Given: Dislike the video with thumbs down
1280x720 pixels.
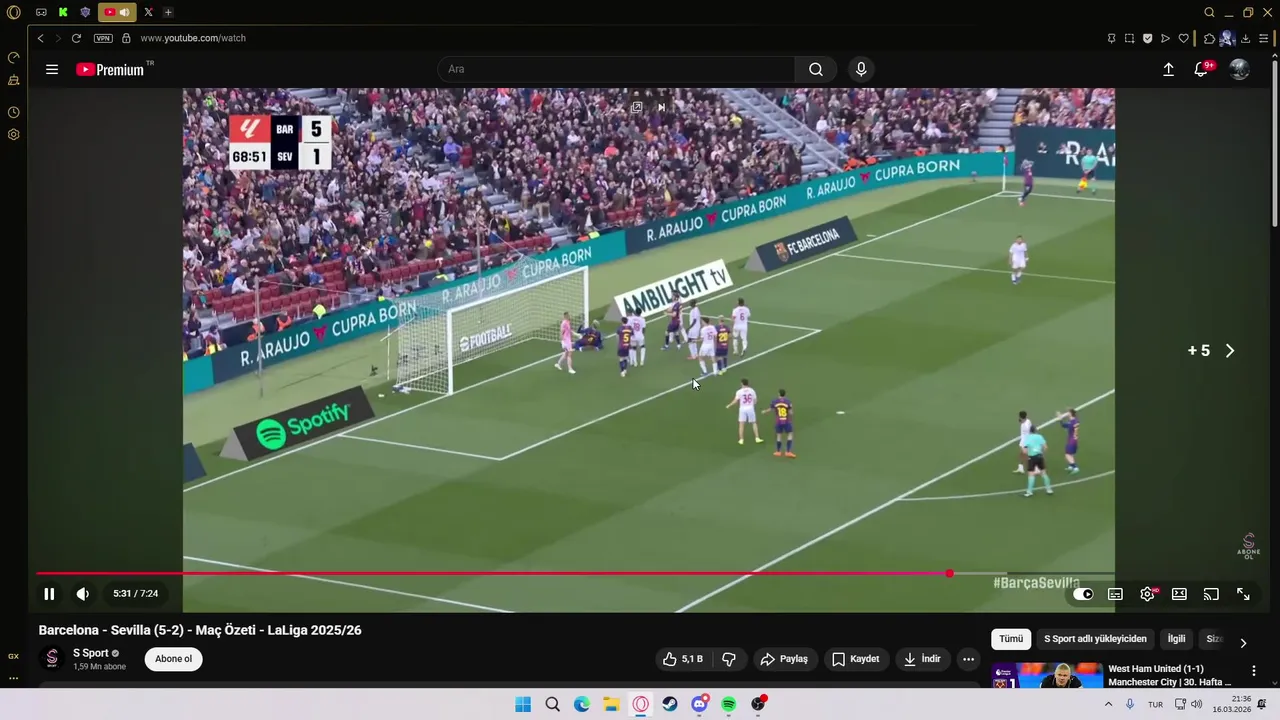Looking at the screenshot, I should [x=729, y=659].
